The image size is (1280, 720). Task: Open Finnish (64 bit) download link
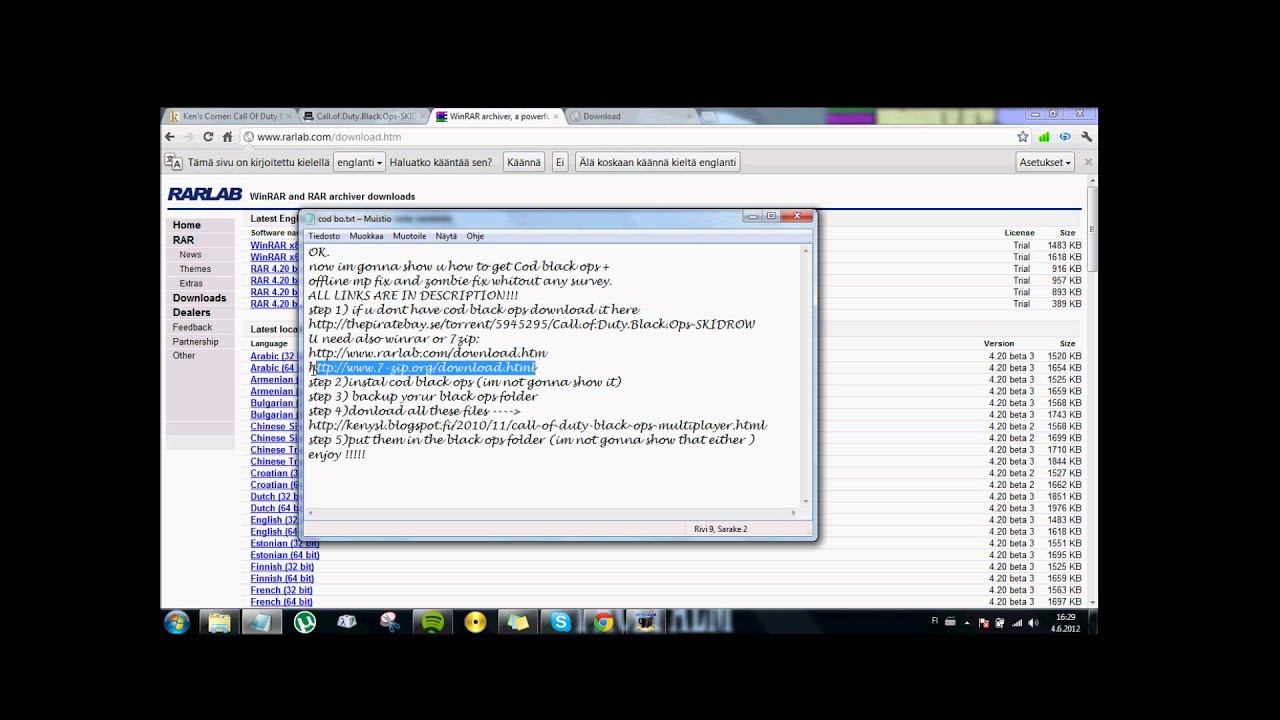pyautogui.click(x=282, y=579)
